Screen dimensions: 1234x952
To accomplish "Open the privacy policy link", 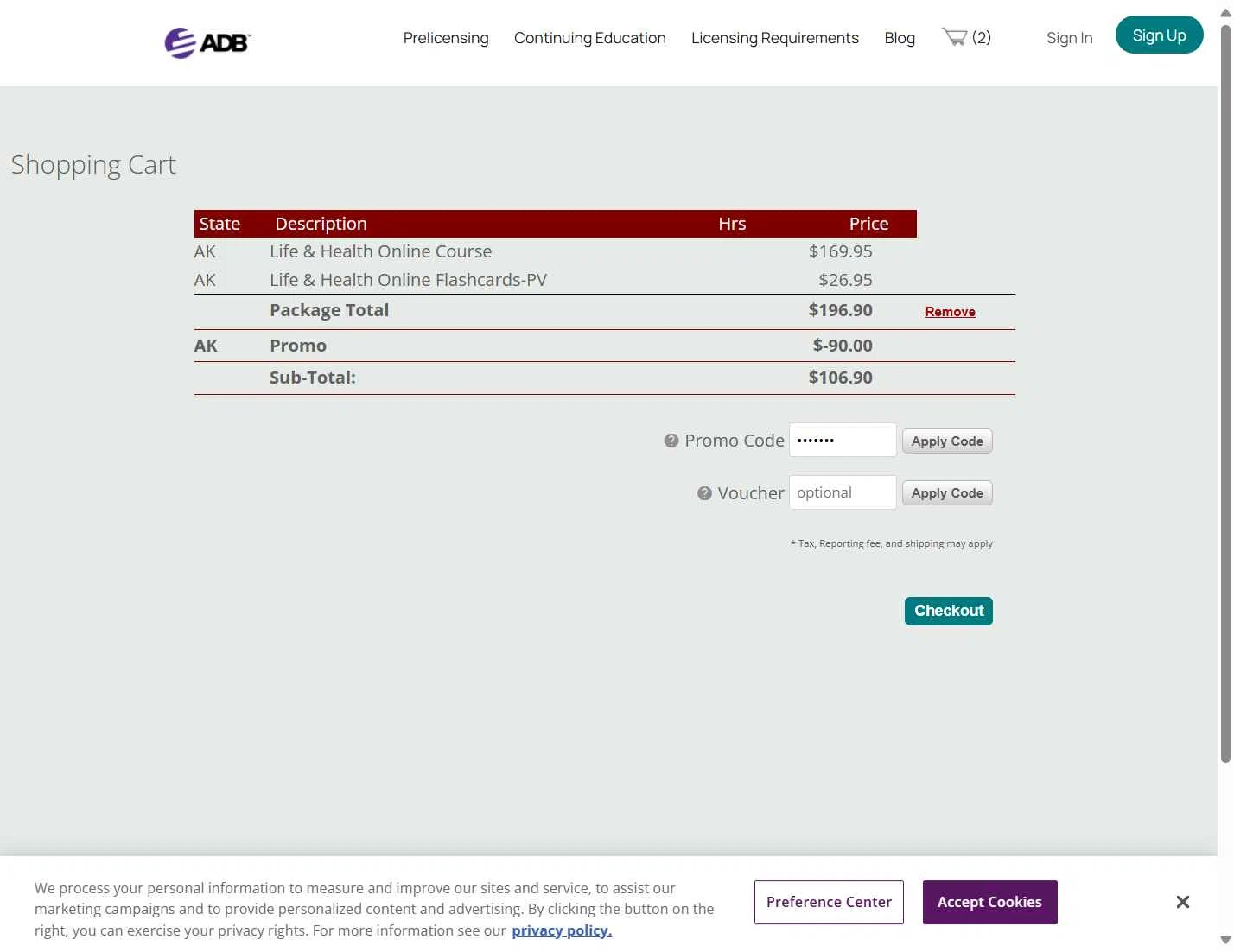I will pyautogui.click(x=562, y=930).
